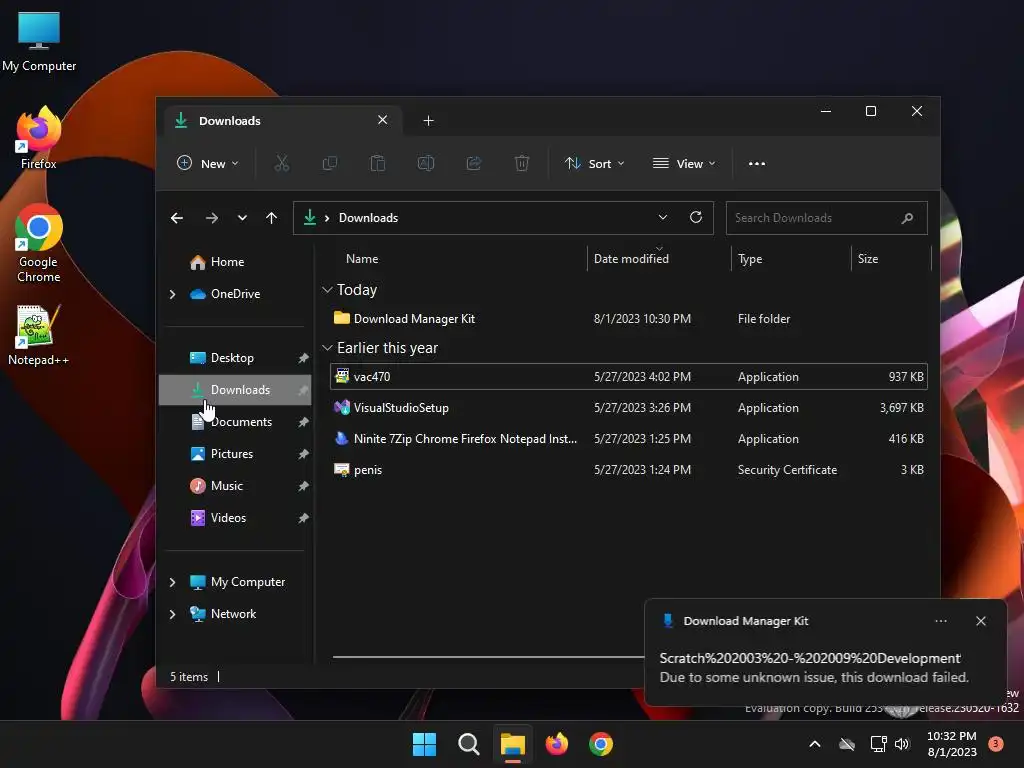The image size is (1024, 768).
Task: Sort by the Size column header
Action: (867, 259)
